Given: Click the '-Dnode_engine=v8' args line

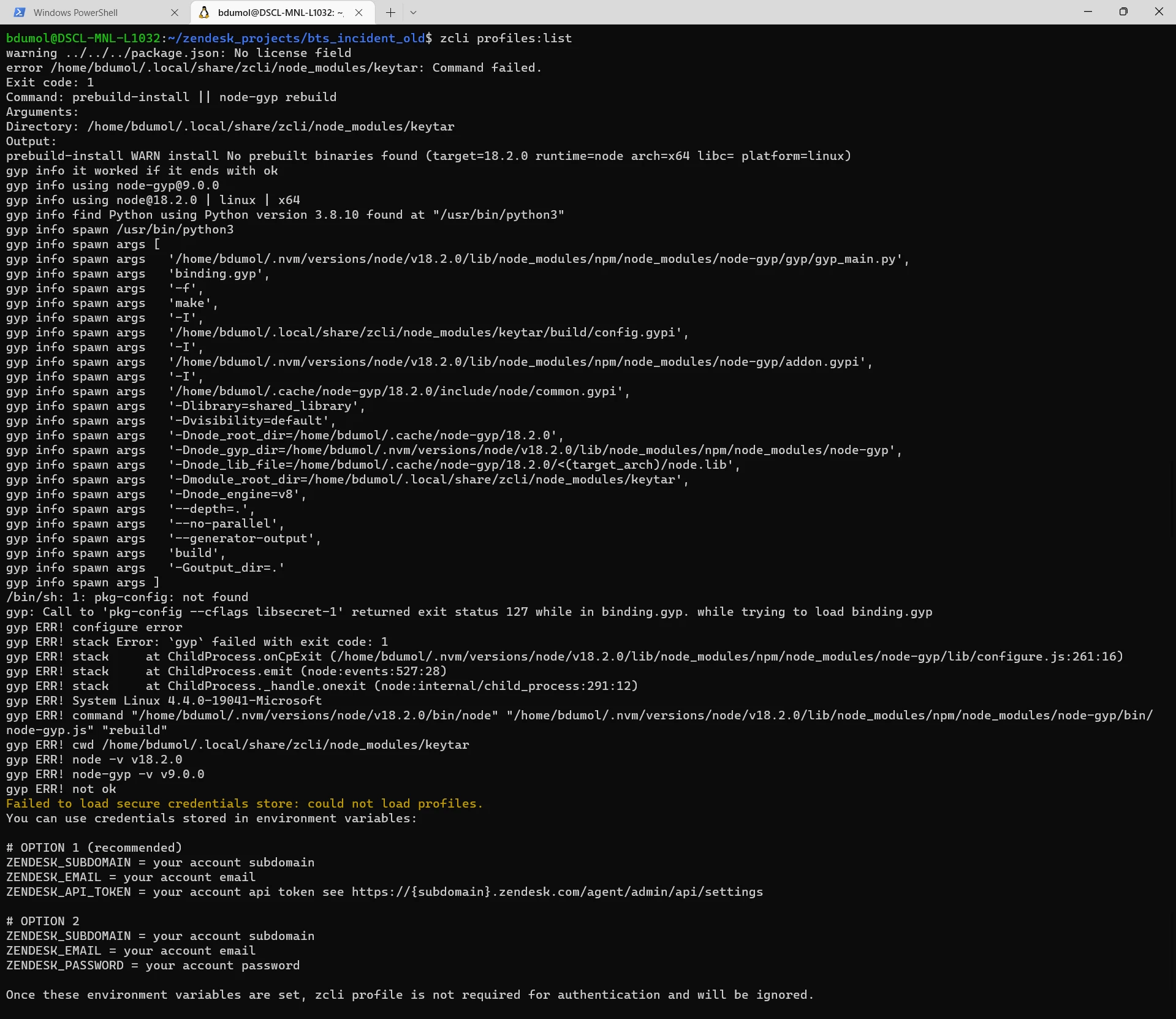Looking at the screenshot, I should tap(156, 494).
